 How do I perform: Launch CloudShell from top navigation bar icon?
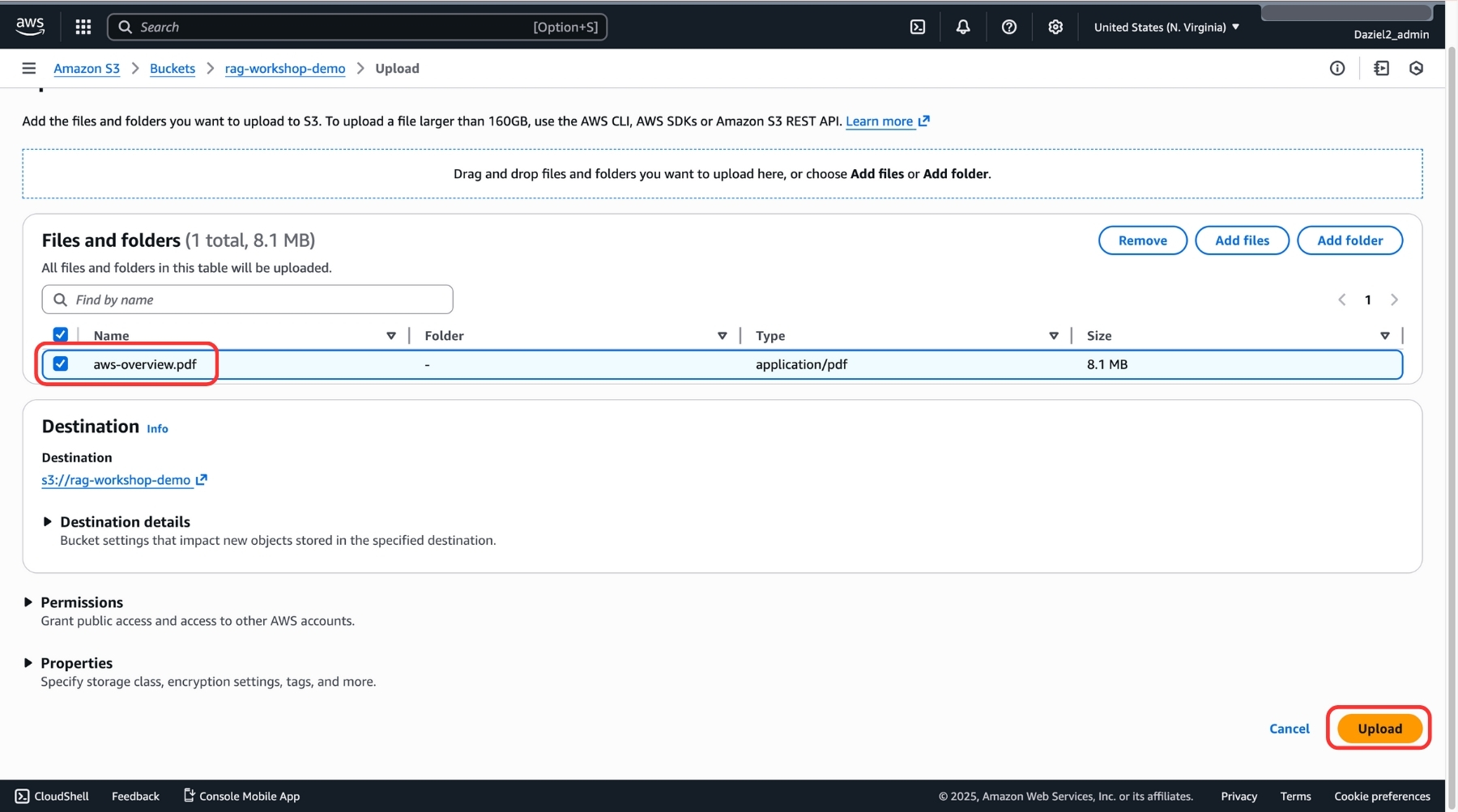917,27
